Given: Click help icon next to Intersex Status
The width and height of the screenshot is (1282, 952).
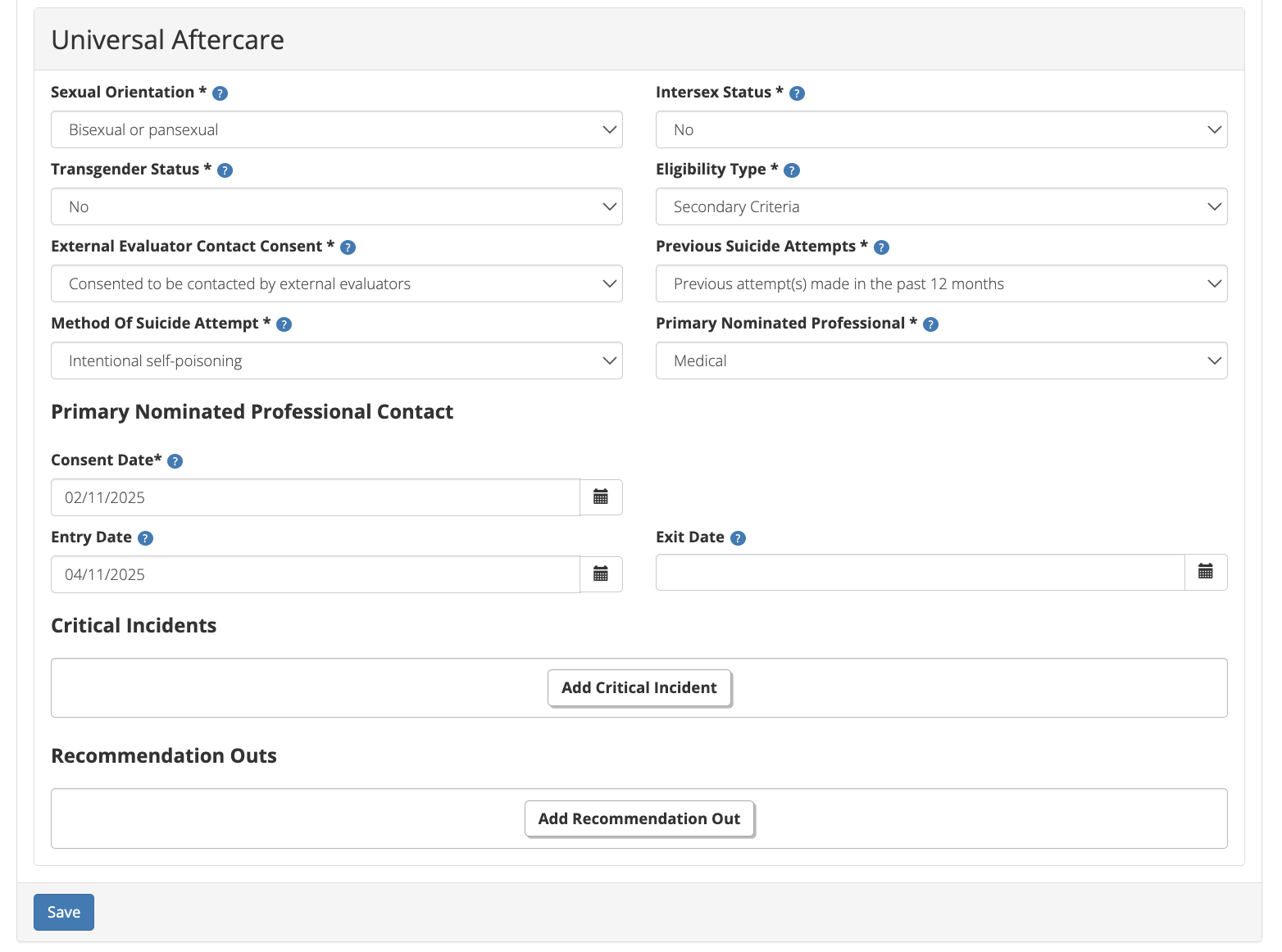Looking at the screenshot, I should (x=797, y=93).
